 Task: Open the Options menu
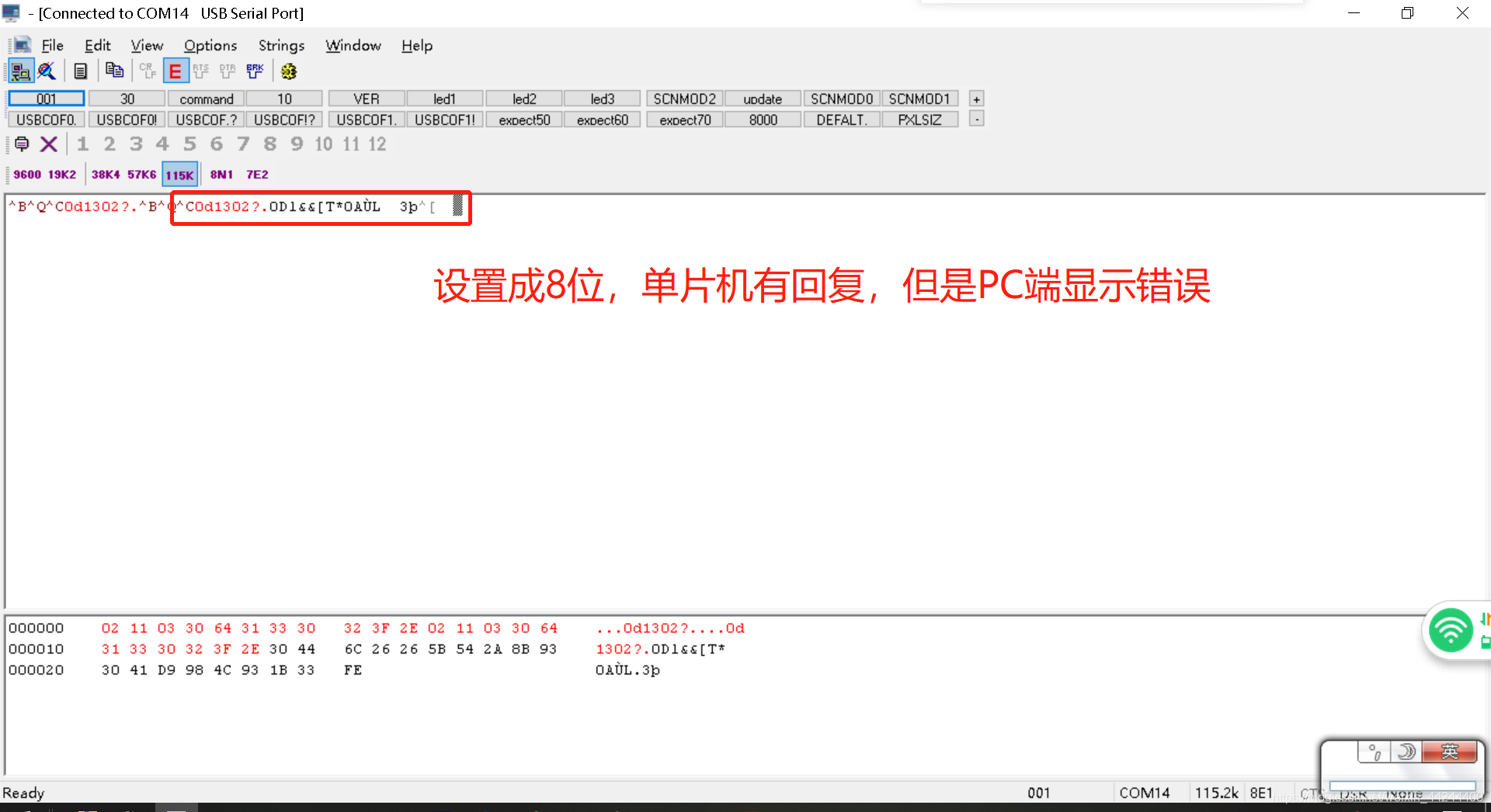pos(210,46)
